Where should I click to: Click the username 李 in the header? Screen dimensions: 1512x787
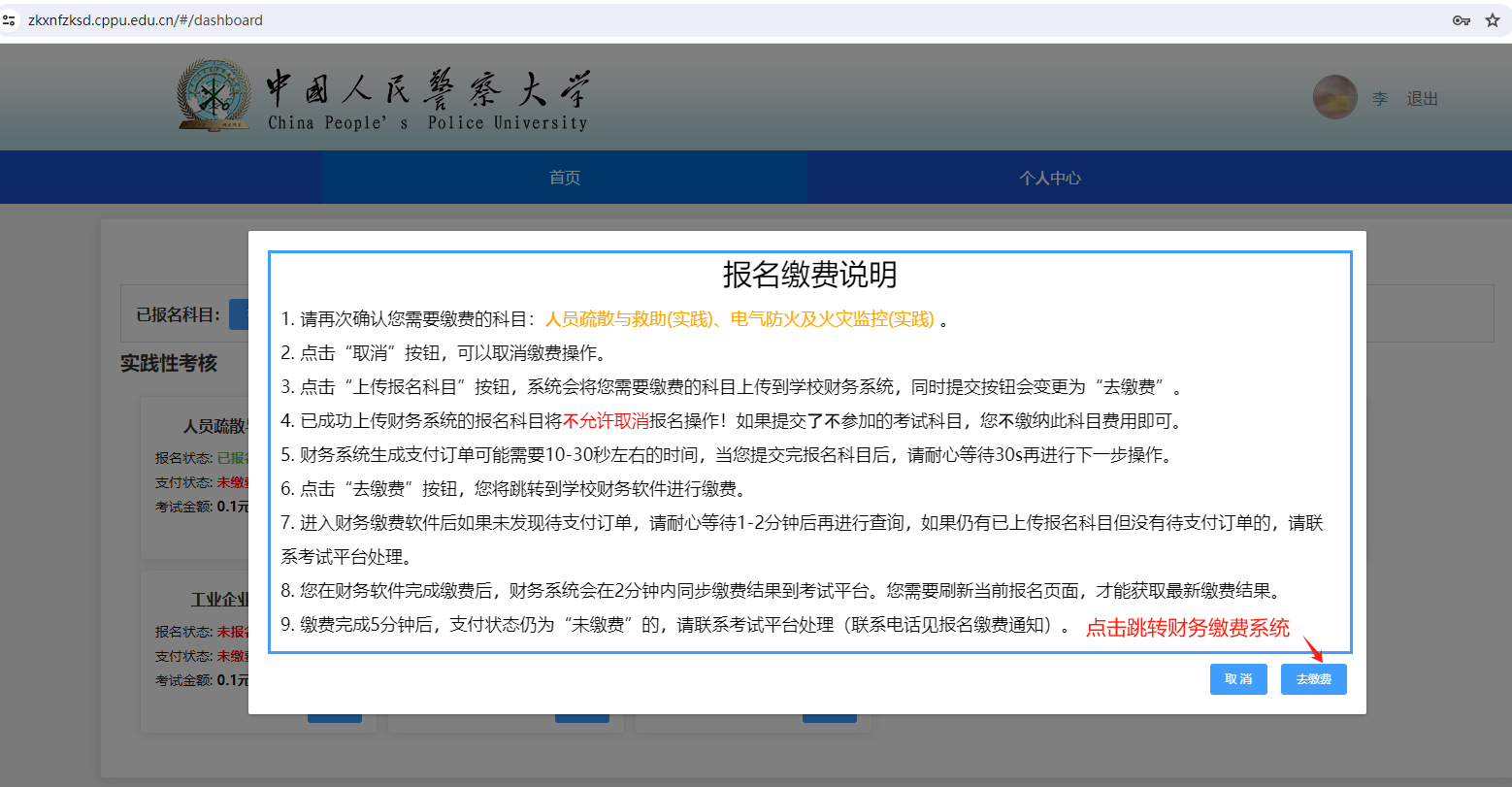pyautogui.click(x=1380, y=98)
